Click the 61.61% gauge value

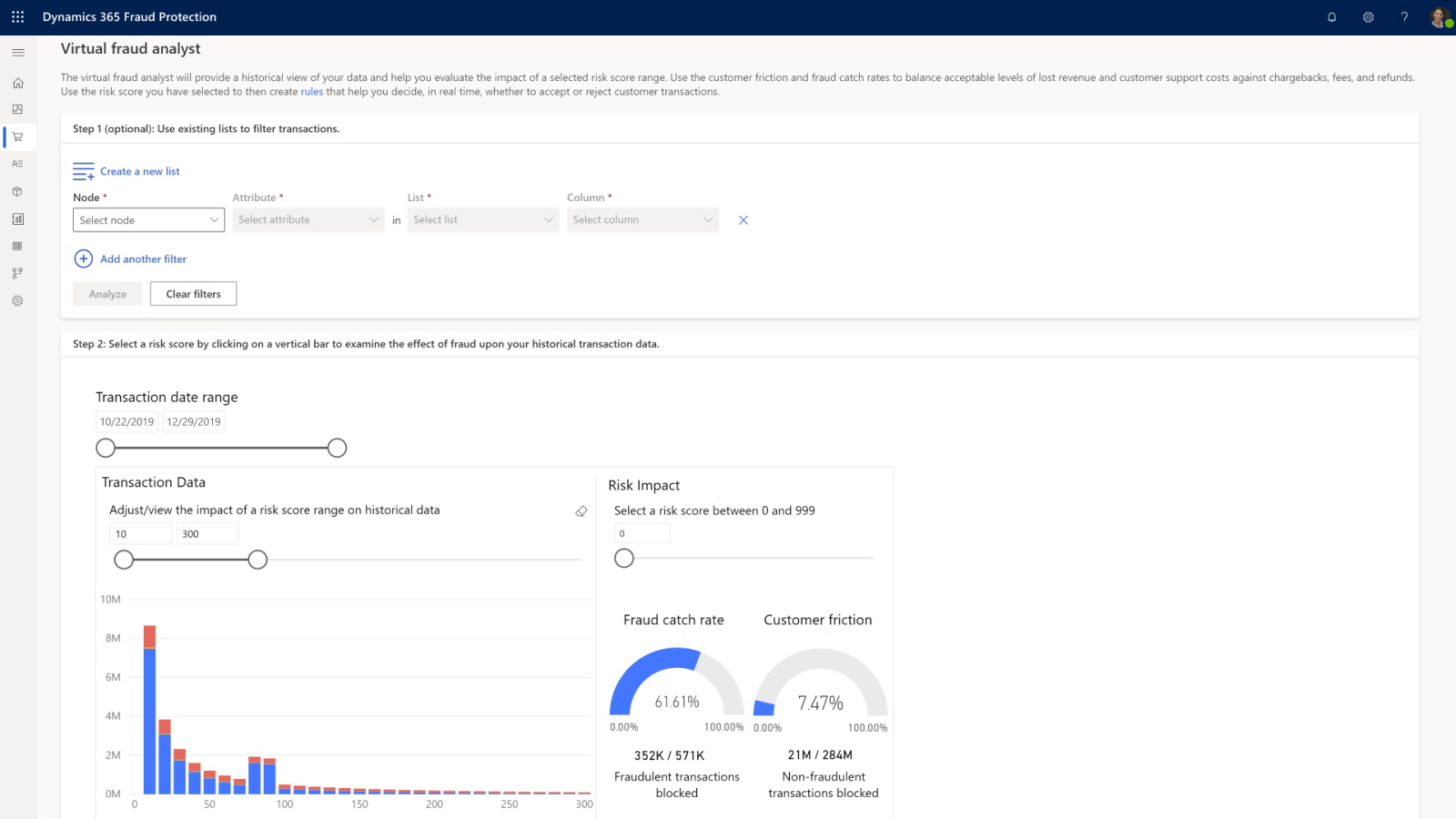pos(677,702)
